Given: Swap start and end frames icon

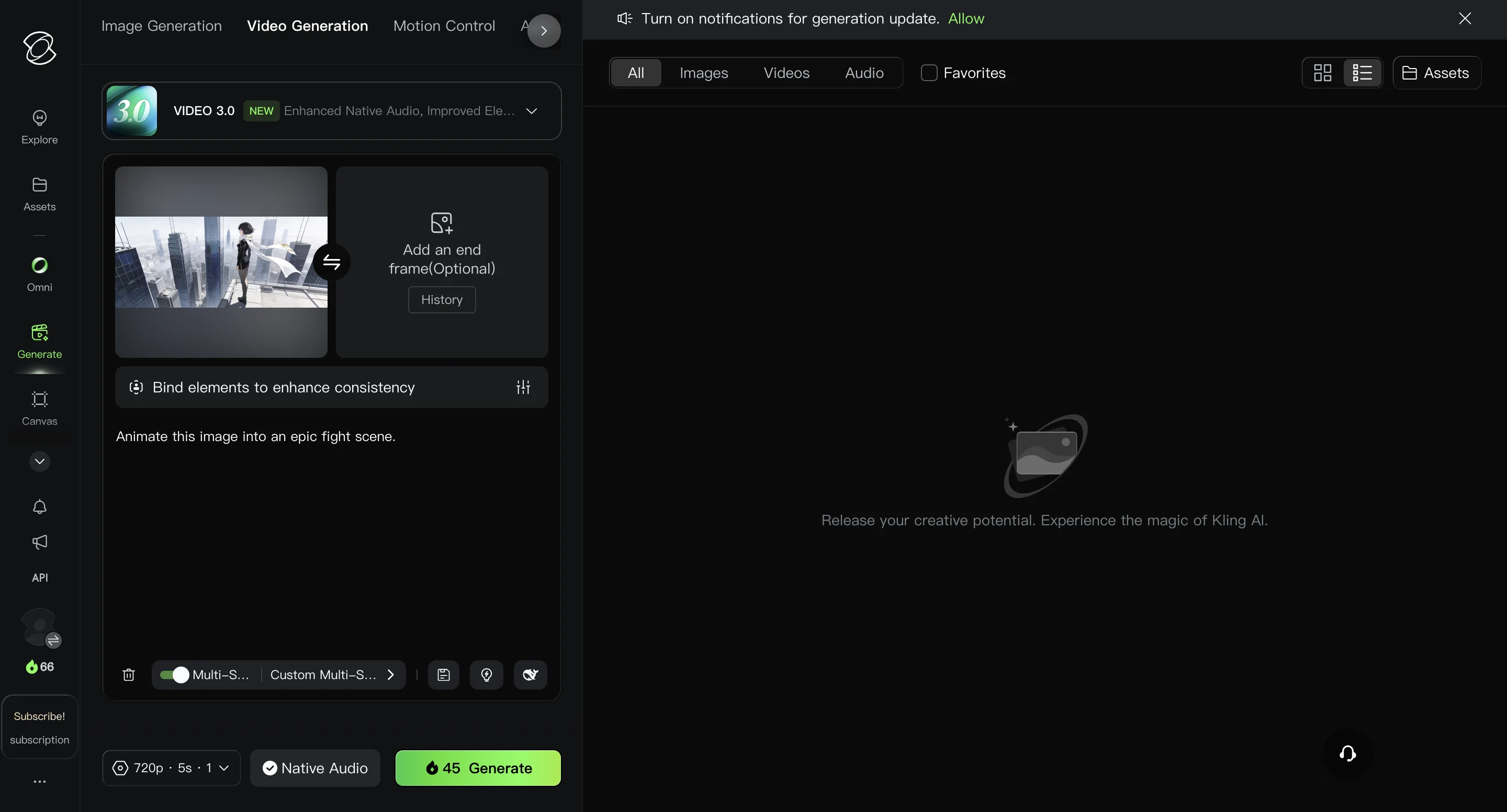Looking at the screenshot, I should 331,262.
